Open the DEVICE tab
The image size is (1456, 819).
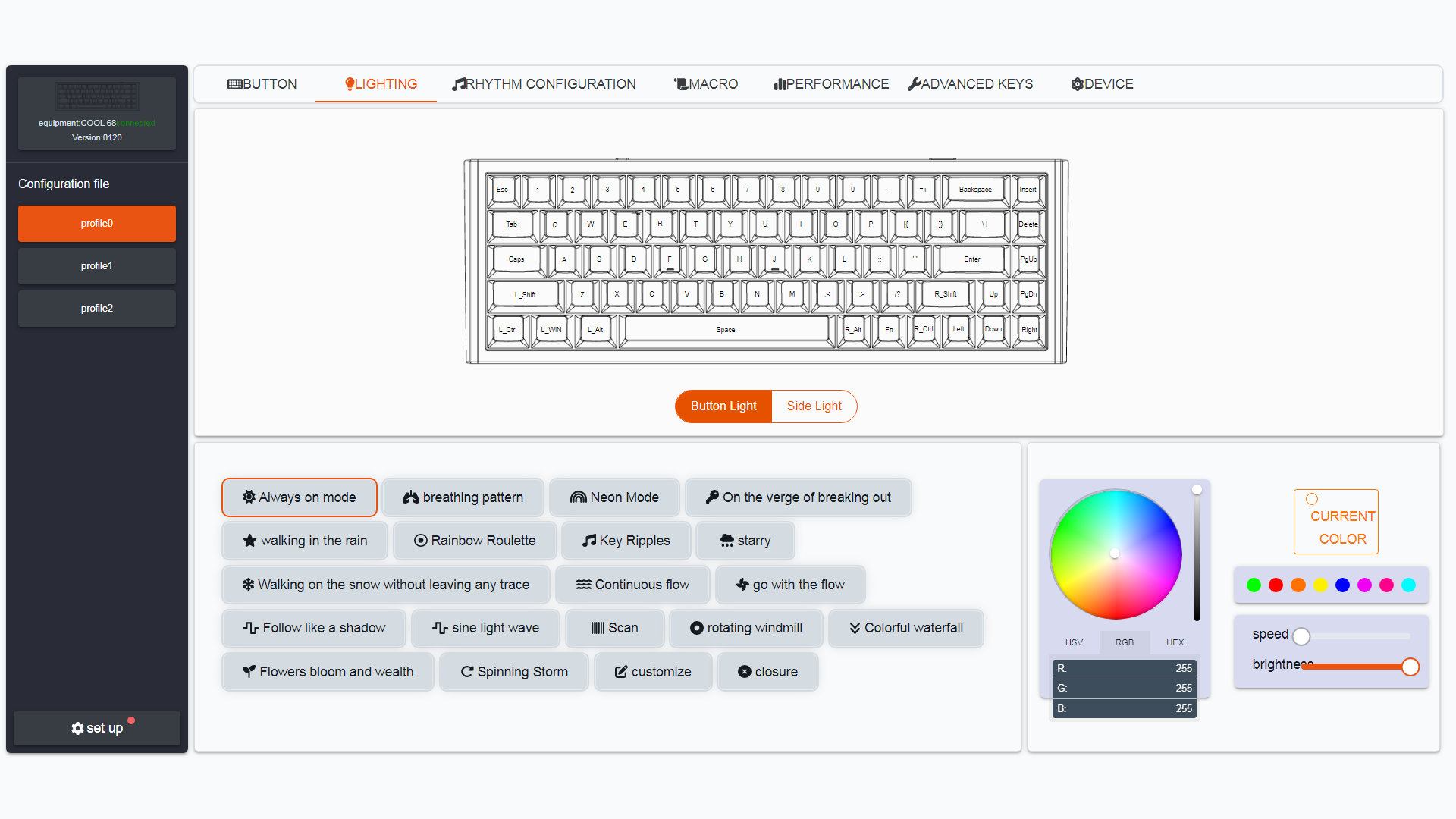[1102, 84]
